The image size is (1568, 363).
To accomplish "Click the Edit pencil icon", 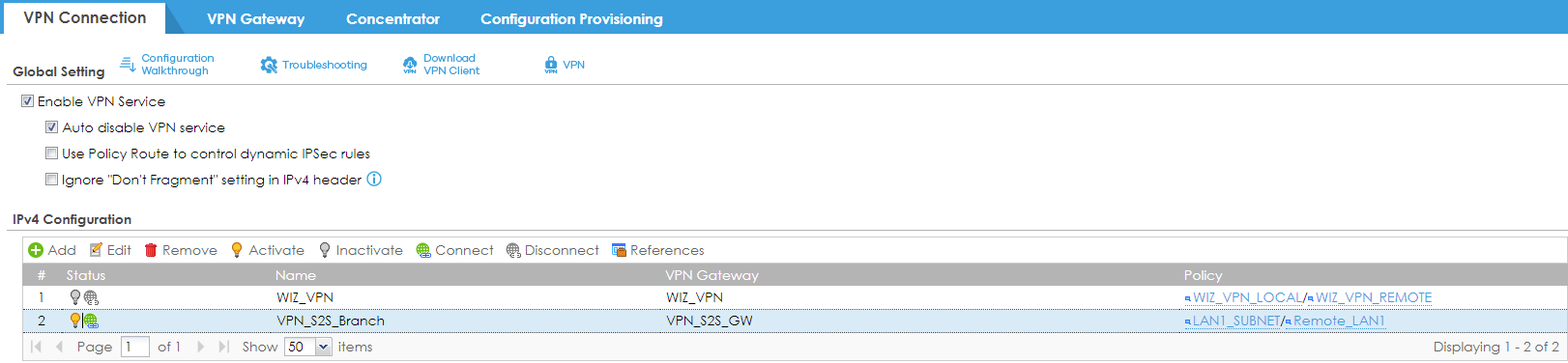I will point(96,250).
